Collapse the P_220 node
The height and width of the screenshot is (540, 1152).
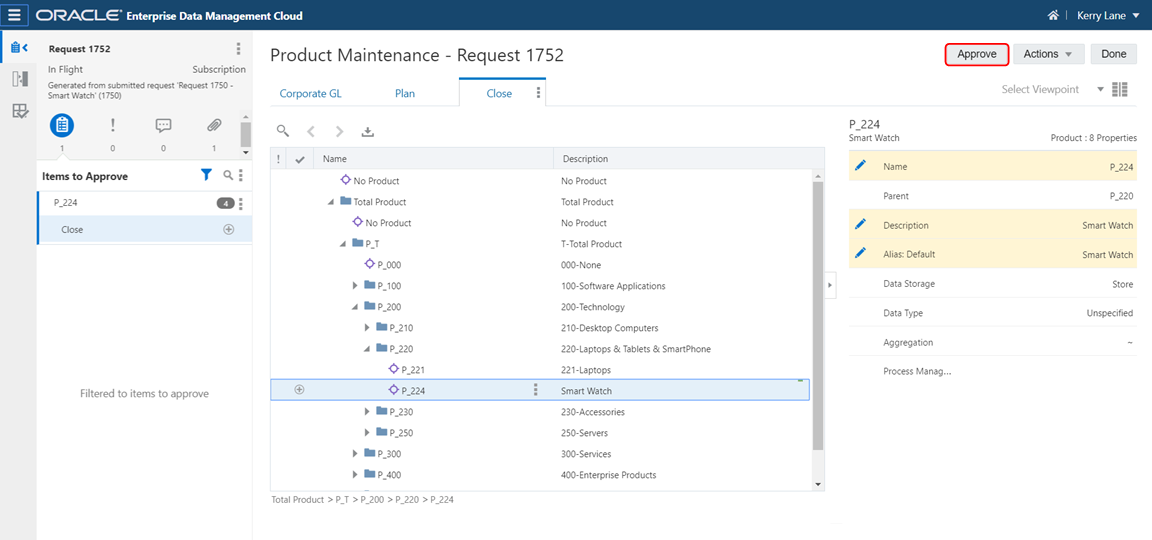[367, 349]
